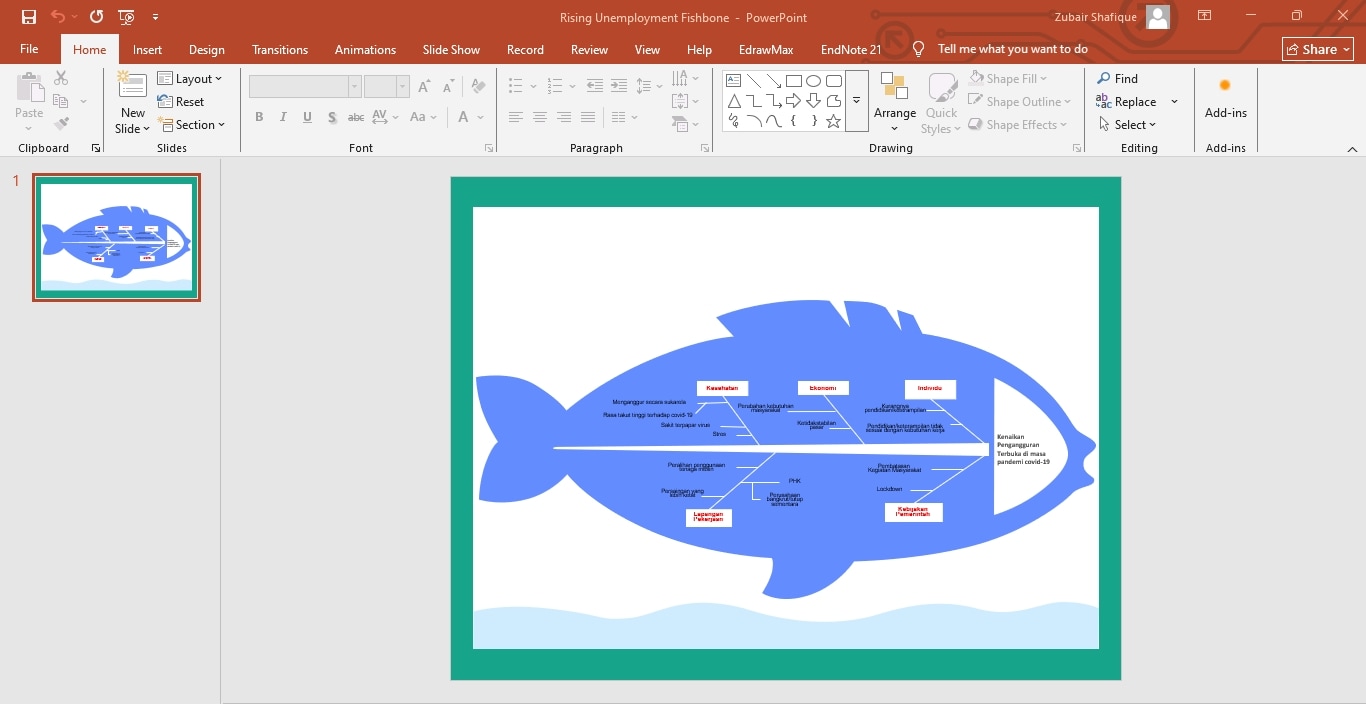Open the Font Color swatch
The image size is (1366, 704).
pos(463,117)
